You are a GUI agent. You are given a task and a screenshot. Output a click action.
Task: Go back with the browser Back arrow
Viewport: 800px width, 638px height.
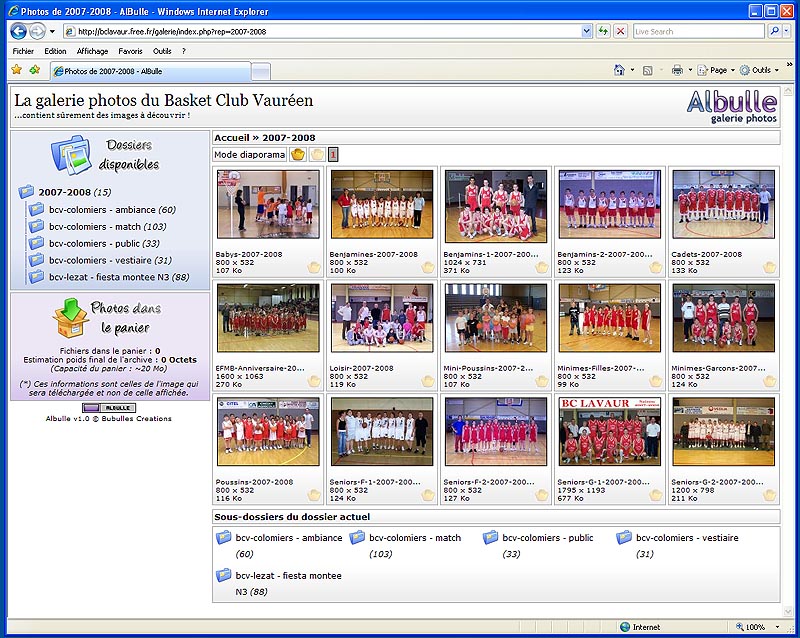point(18,32)
